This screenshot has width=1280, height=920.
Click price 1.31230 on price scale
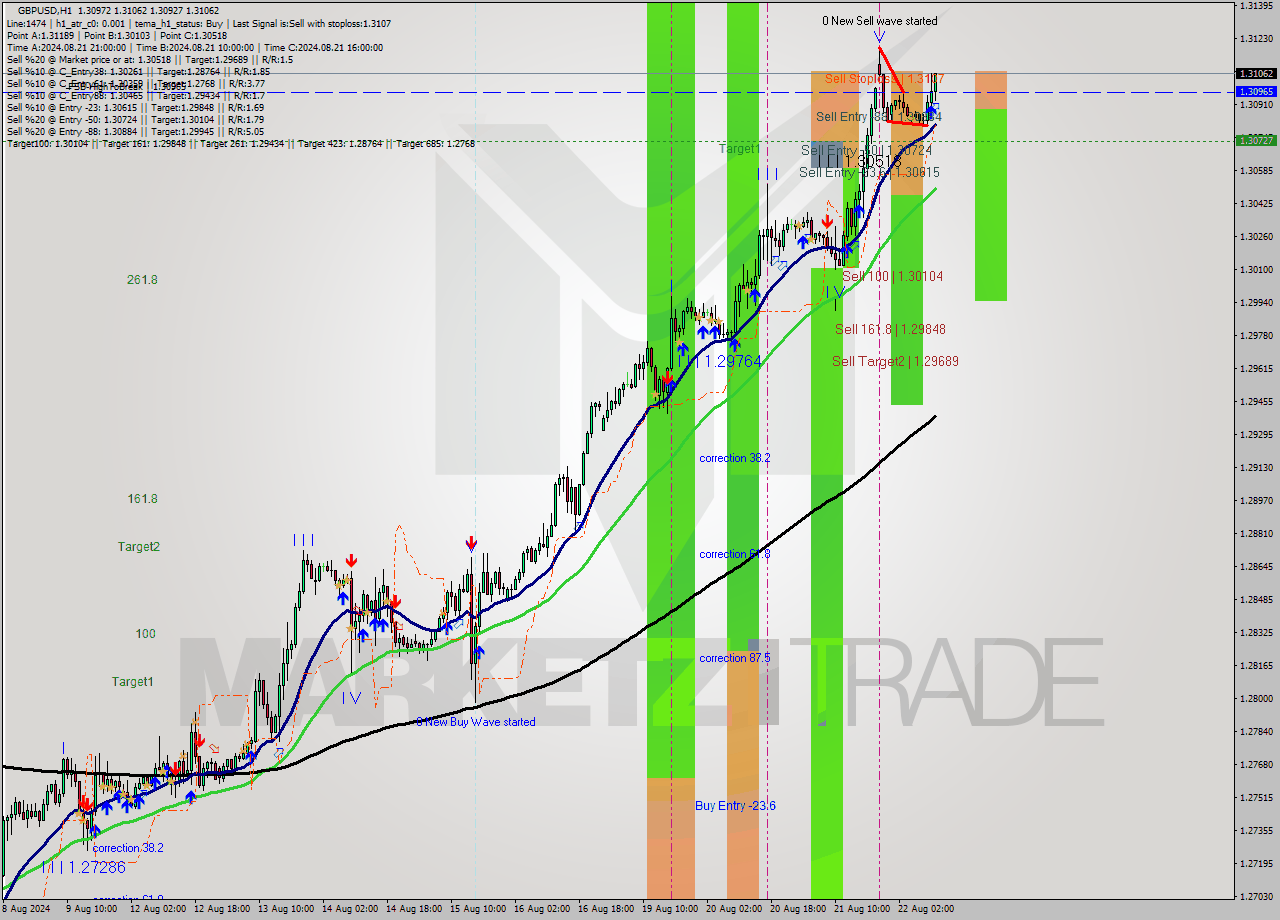point(1256,39)
